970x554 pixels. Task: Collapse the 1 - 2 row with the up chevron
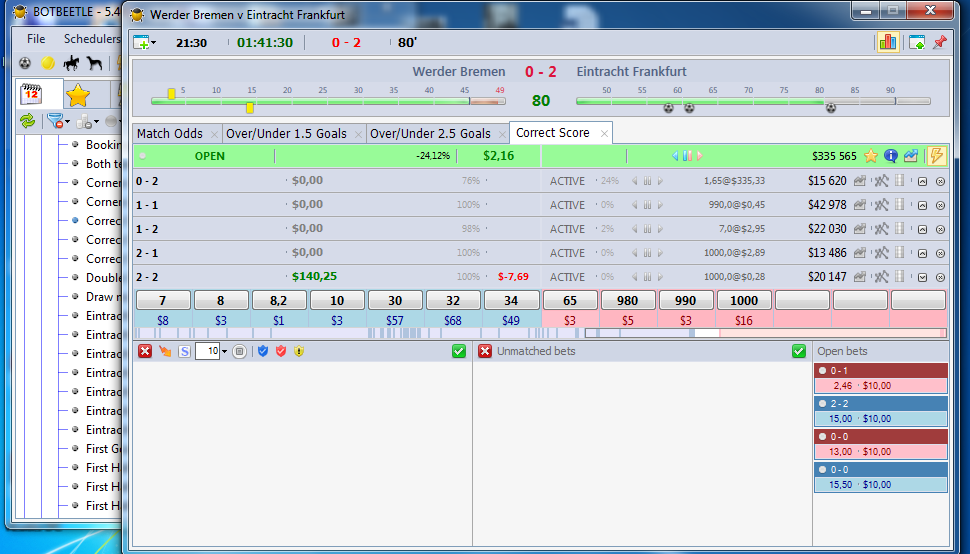[922, 229]
